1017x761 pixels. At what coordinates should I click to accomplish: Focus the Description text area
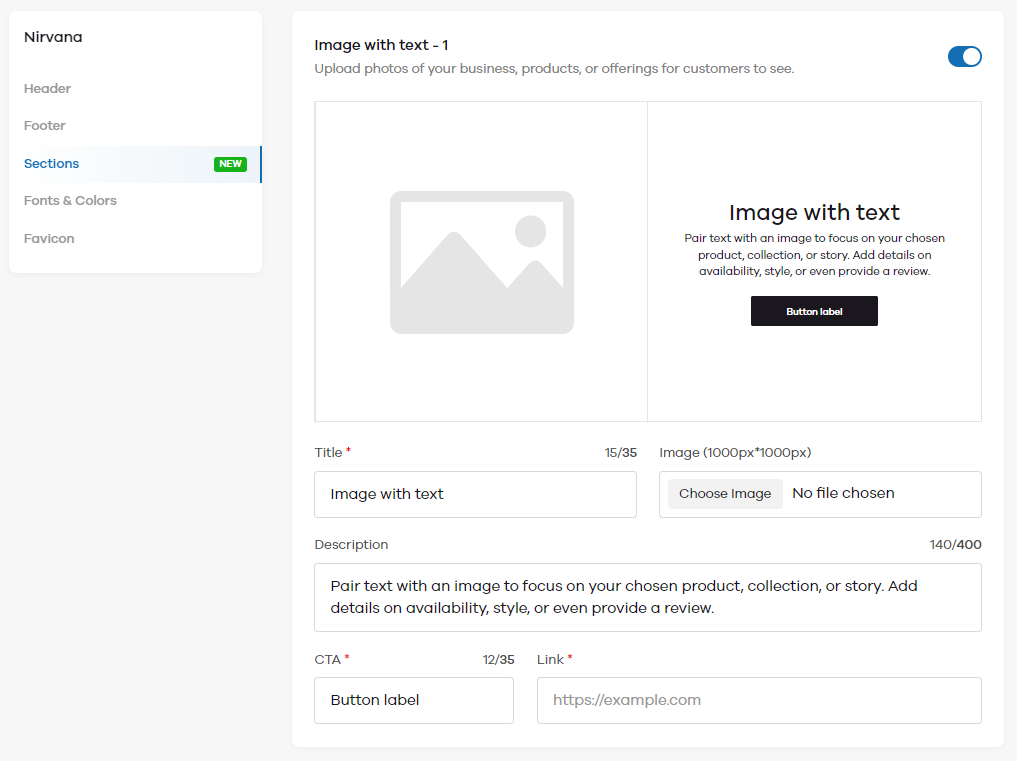click(648, 598)
